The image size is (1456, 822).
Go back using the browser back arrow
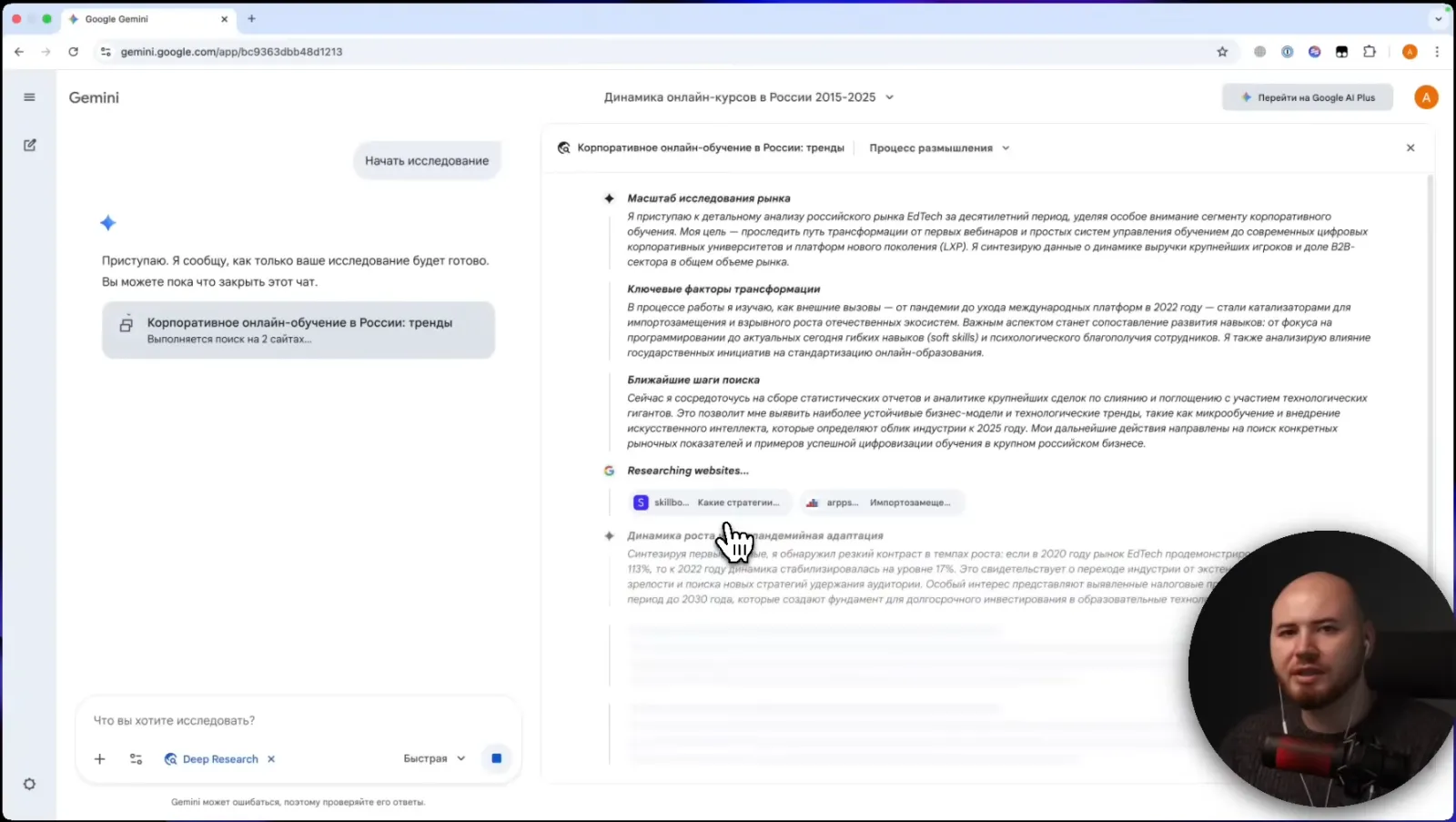pos(19,52)
